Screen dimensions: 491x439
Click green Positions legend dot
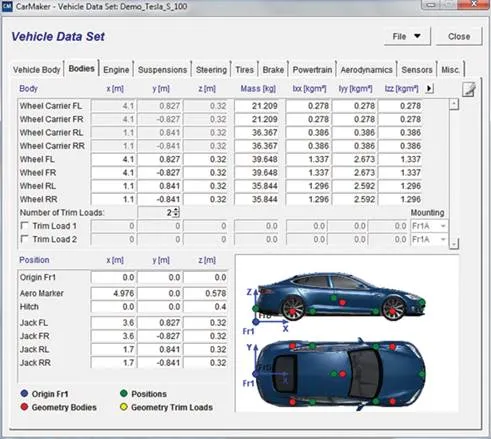(x=124, y=393)
